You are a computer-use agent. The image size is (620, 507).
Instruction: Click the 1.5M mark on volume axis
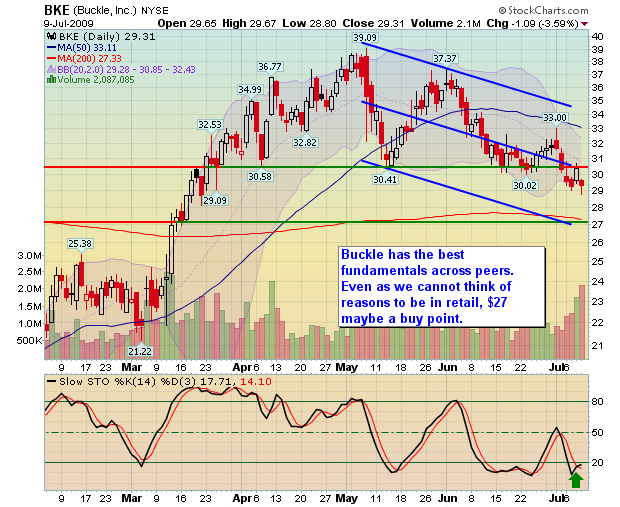coord(29,306)
